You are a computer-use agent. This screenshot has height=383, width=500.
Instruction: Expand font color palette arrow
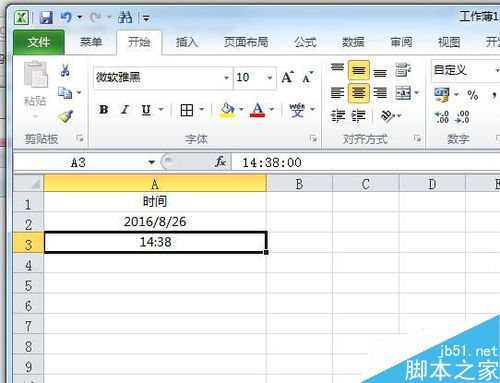click(272, 109)
